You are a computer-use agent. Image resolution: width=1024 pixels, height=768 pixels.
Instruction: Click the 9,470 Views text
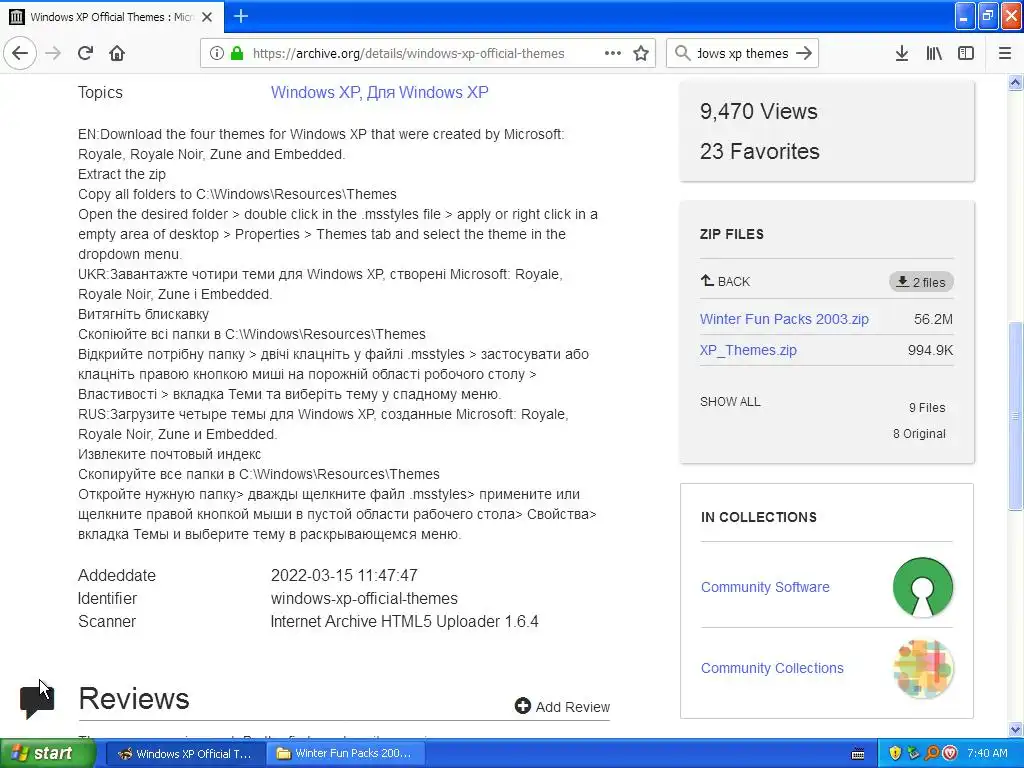[758, 111]
